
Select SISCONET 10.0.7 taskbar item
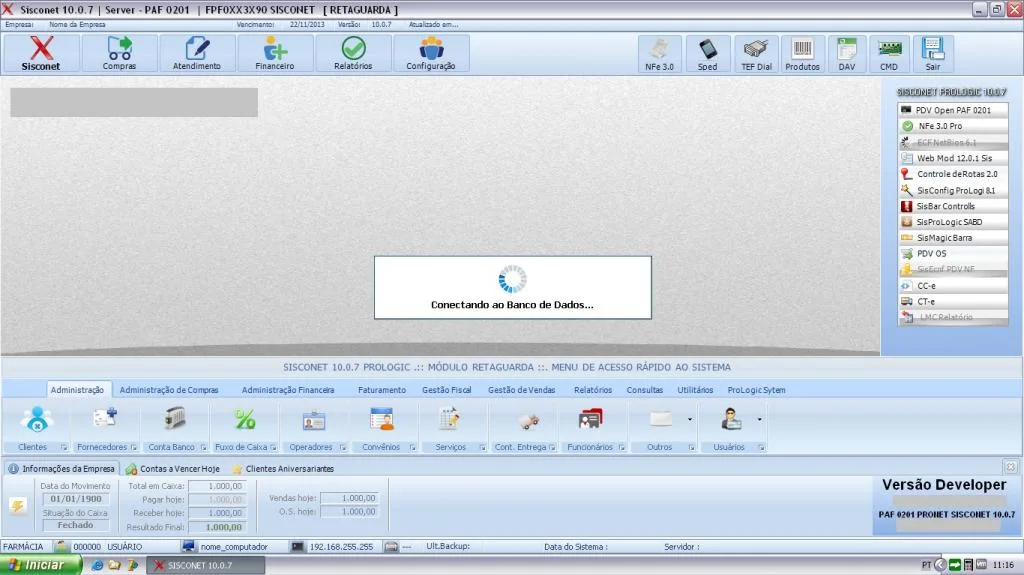(x=206, y=565)
